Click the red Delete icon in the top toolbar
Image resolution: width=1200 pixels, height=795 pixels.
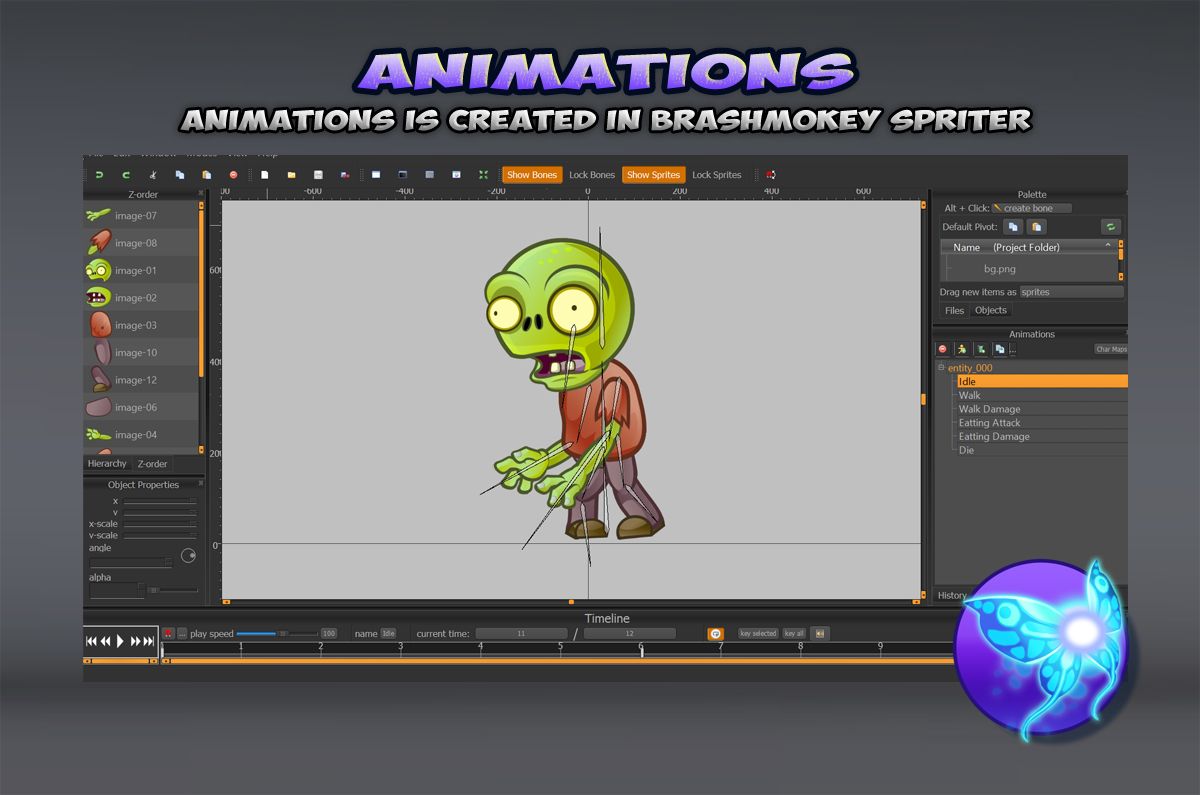234,175
